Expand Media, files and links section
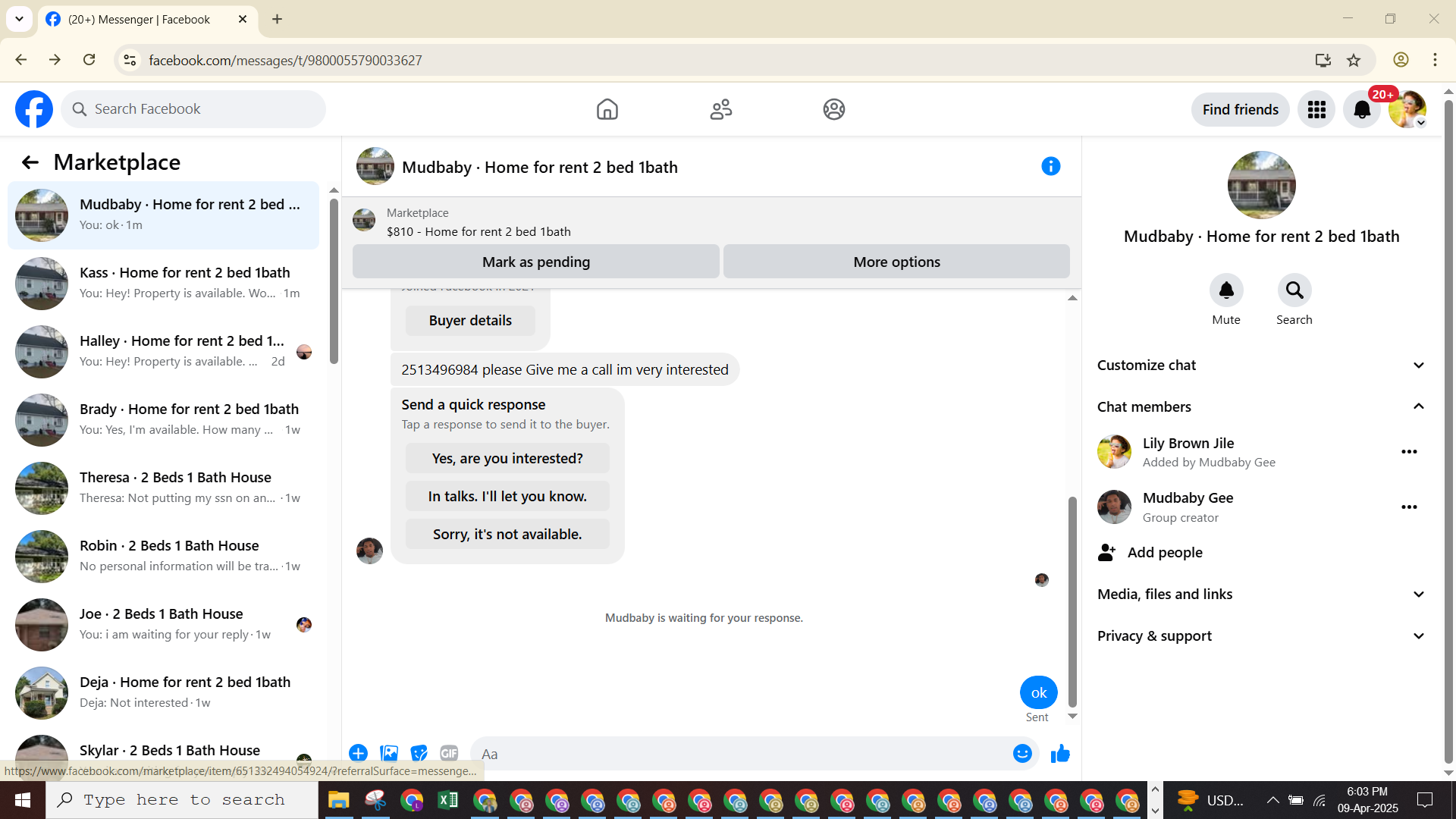Screen dimensions: 1456x819 click(x=1261, y=595)
